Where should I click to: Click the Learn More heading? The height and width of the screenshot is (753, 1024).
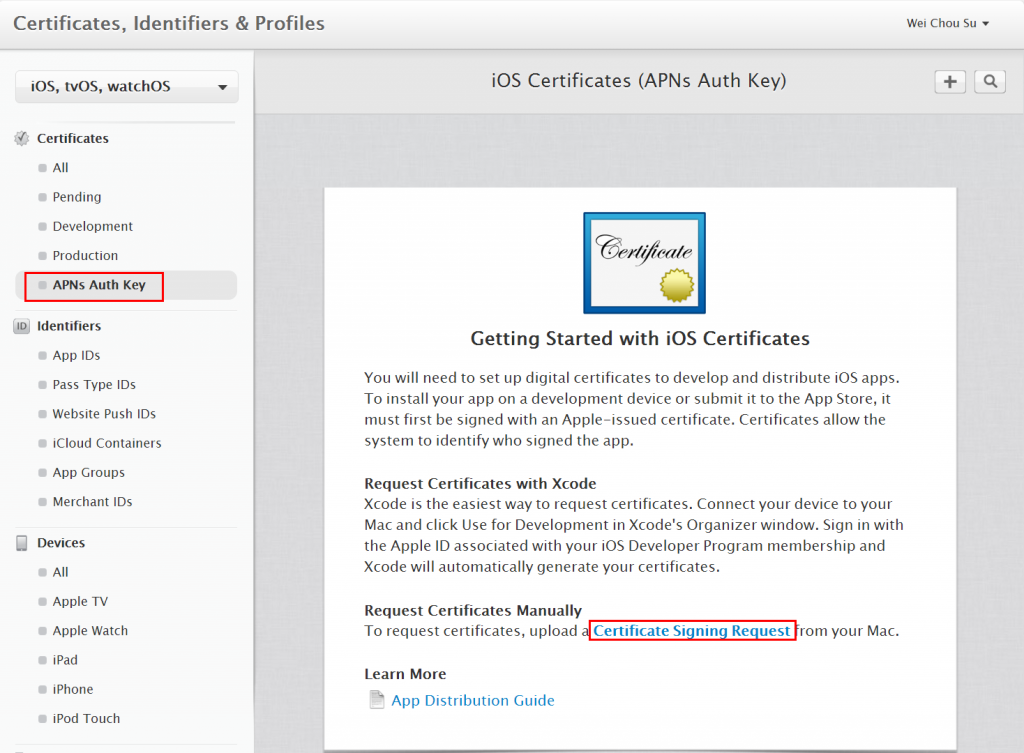[405, 673]
